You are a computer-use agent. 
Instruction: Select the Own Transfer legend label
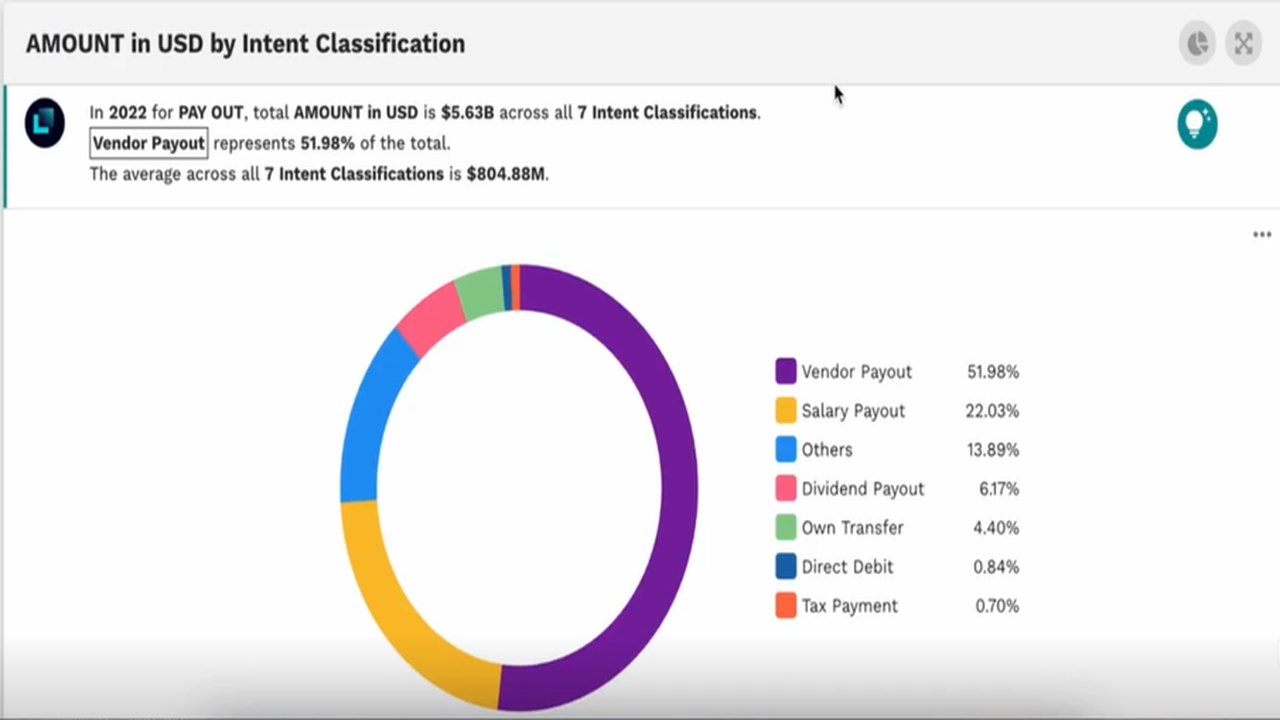point(852,528)
